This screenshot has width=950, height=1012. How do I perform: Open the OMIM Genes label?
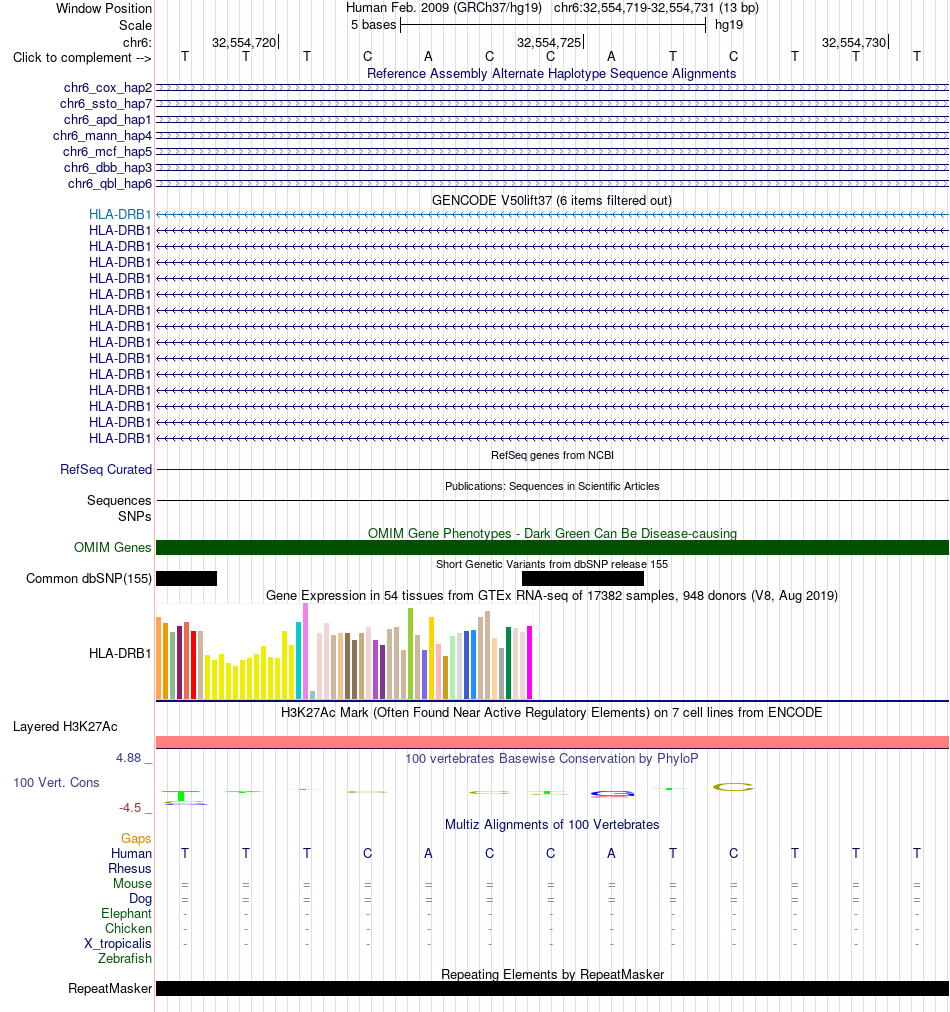click(112, 547)
